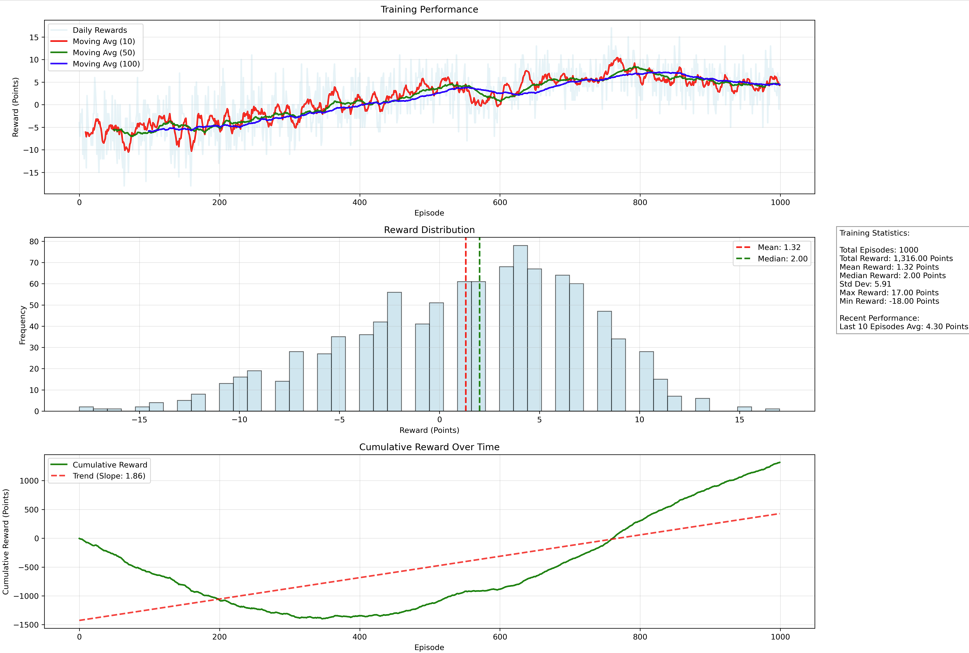Click the "Cumulative Reward (Points)" y-axis label

6,542
